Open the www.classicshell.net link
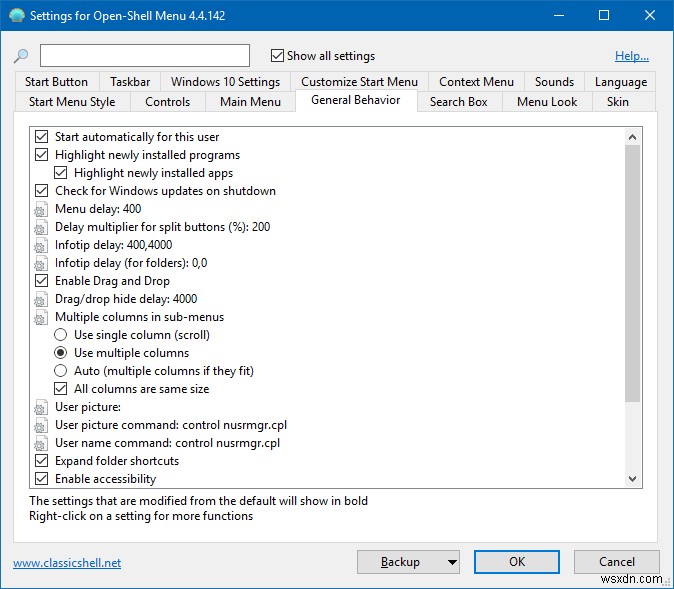The image size is (674, 589). tap(67, 563)
